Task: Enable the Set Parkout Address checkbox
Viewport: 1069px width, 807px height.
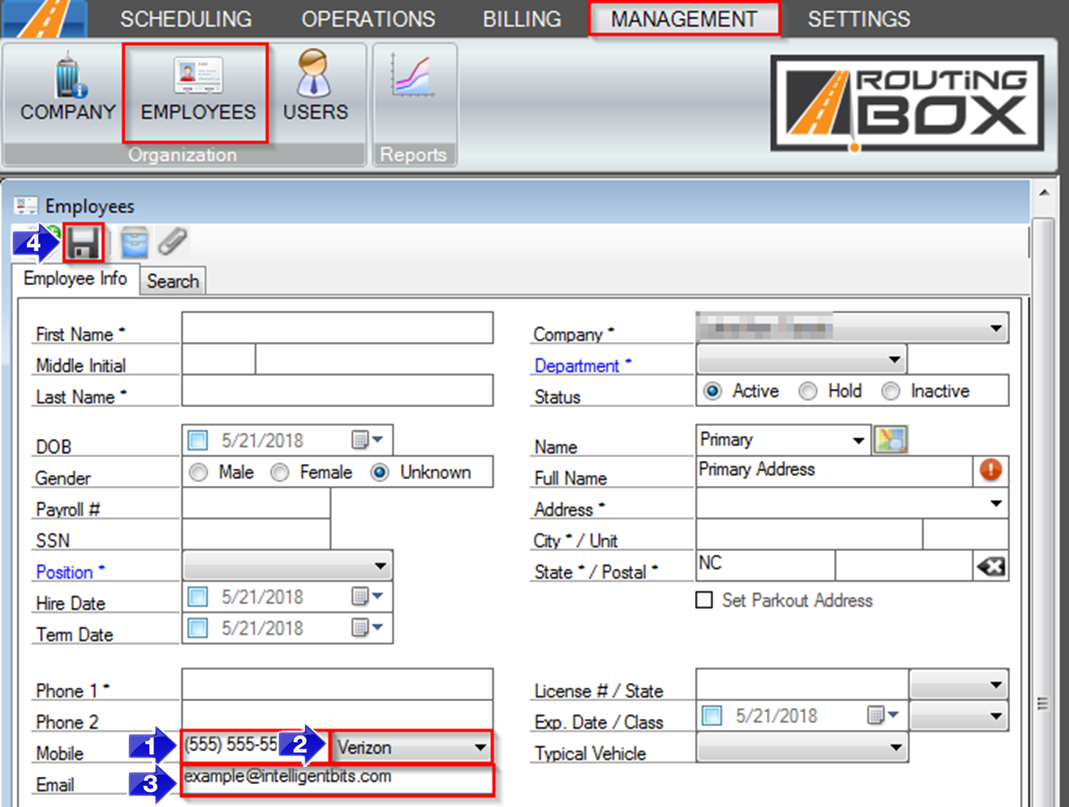Action: [704, 600]
